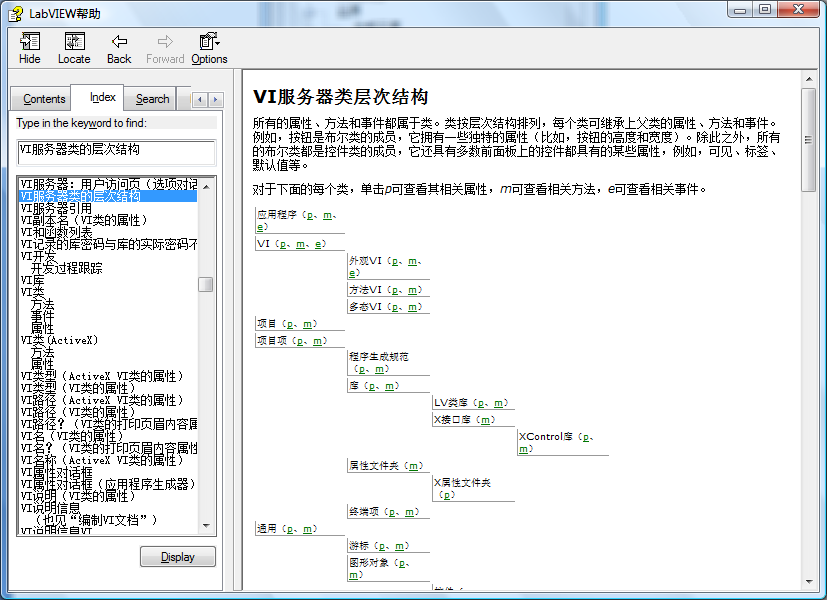Screen dimensions: 827x600
Task: Switch to the Search tab
Action: pyautogui.click(x=152, y=99)
